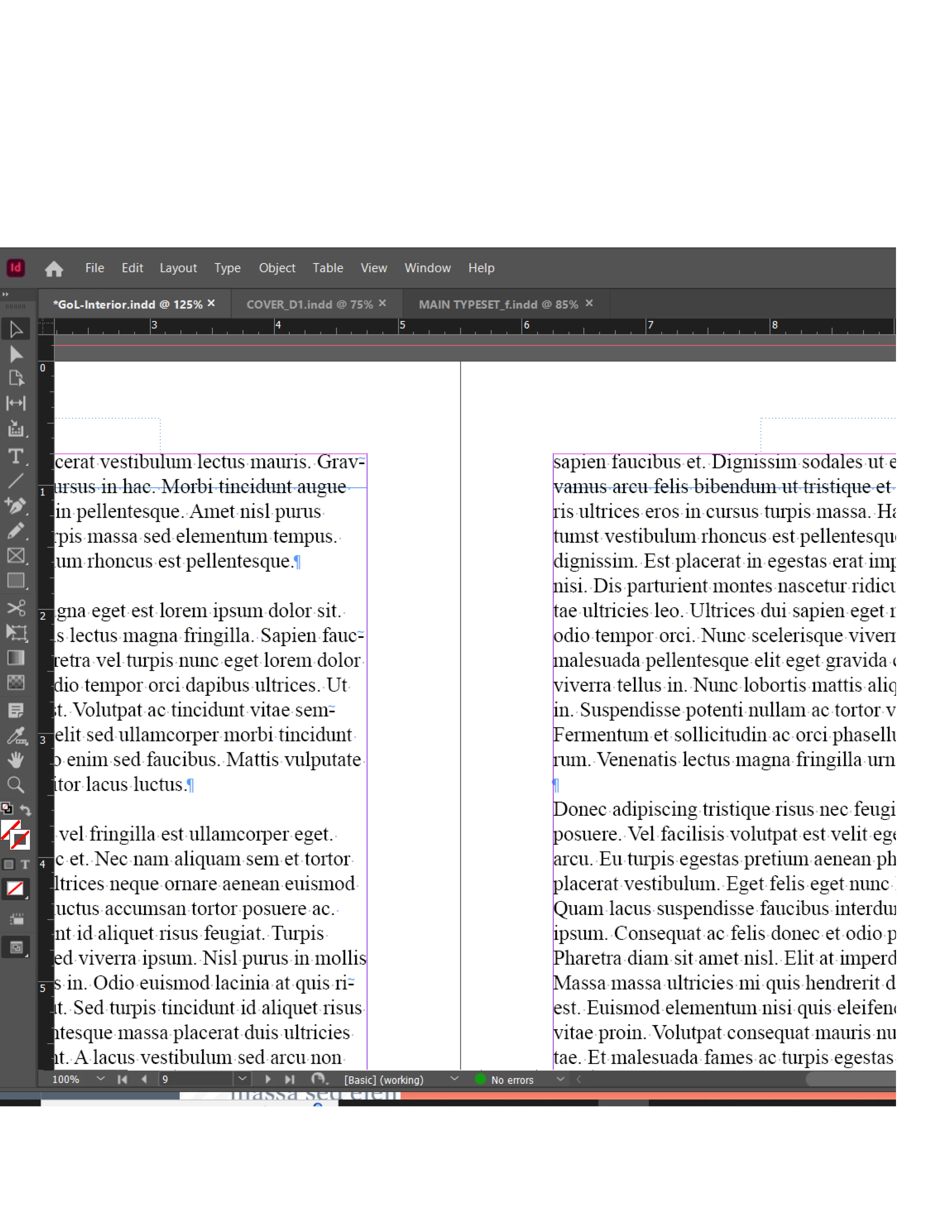
Task: Expand the page number 9 dropdown
Action: (242, 1079)
